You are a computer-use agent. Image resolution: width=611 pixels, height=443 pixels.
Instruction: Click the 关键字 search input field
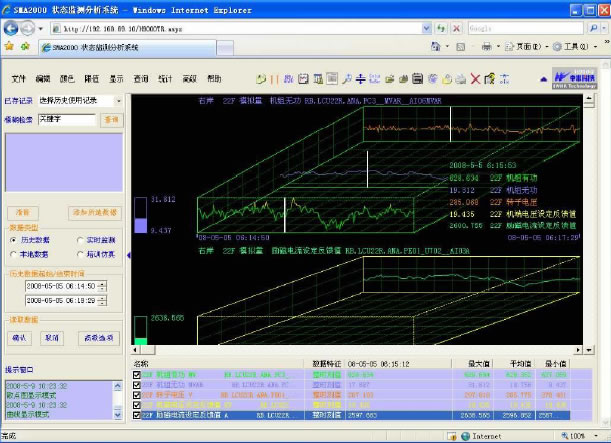[x=67, y=119]
